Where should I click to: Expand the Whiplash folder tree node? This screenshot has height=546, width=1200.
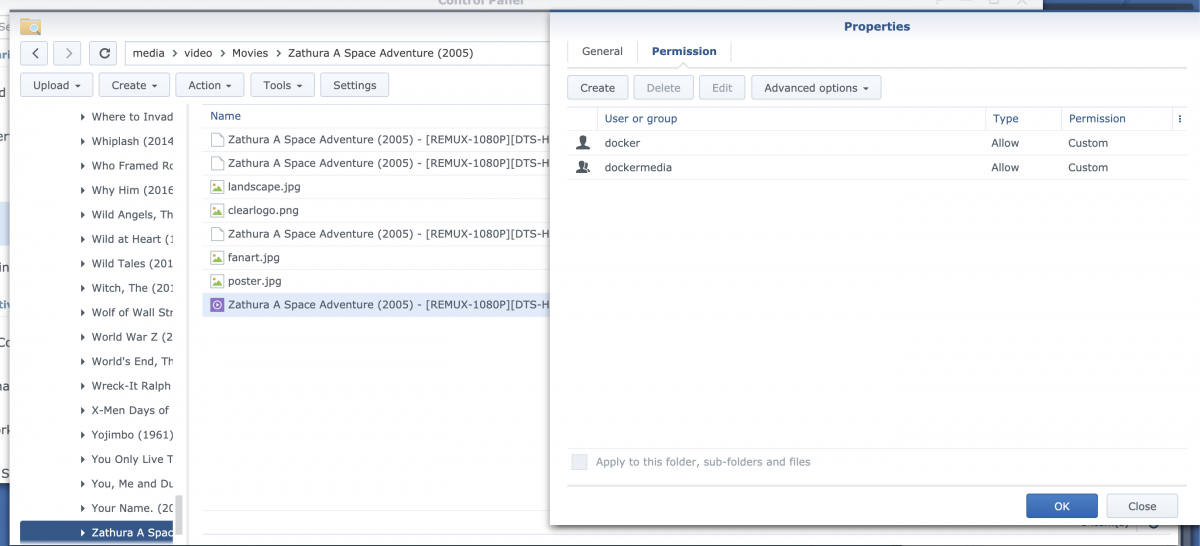coord(83,141)
